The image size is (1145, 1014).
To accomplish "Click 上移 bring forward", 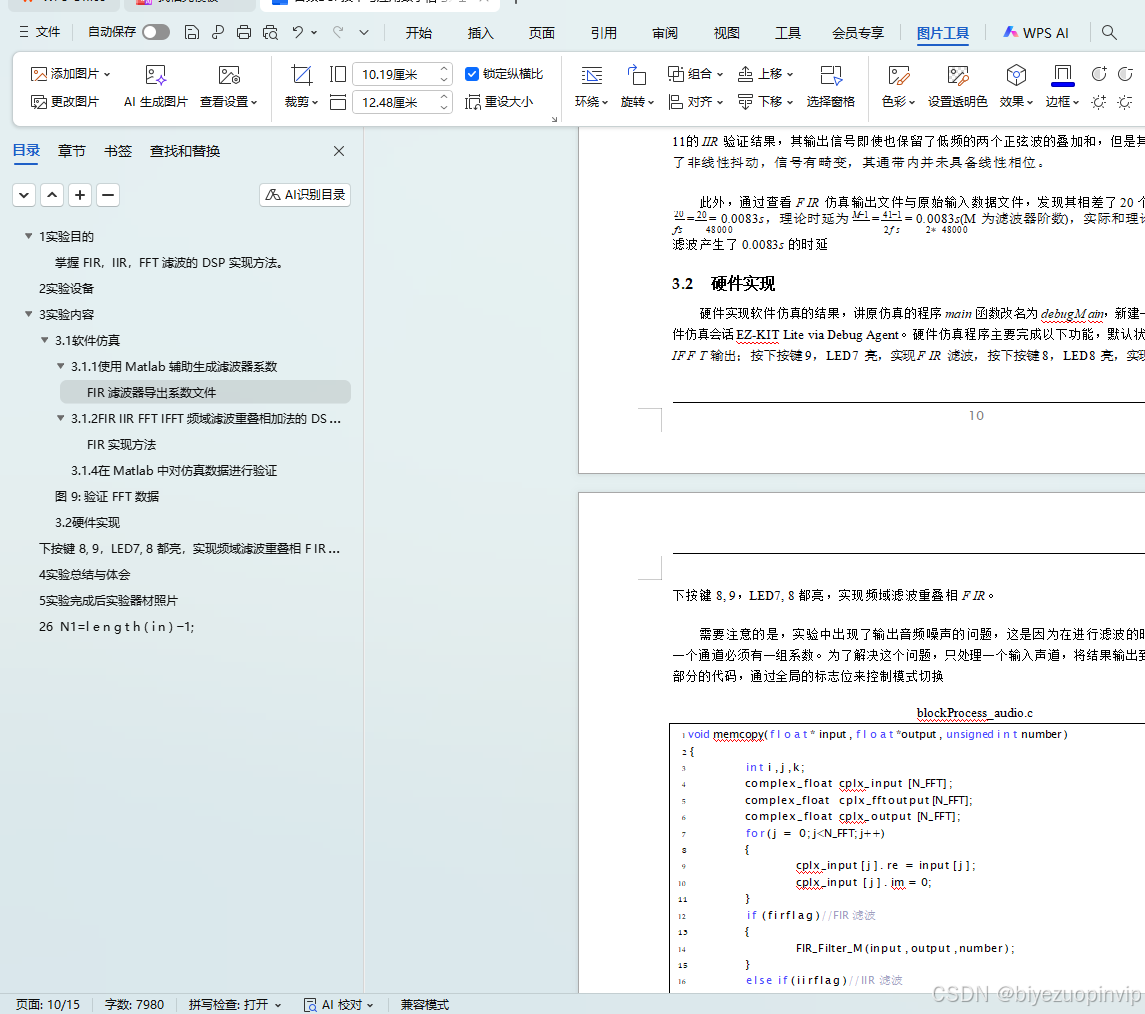I will point(765,74).
